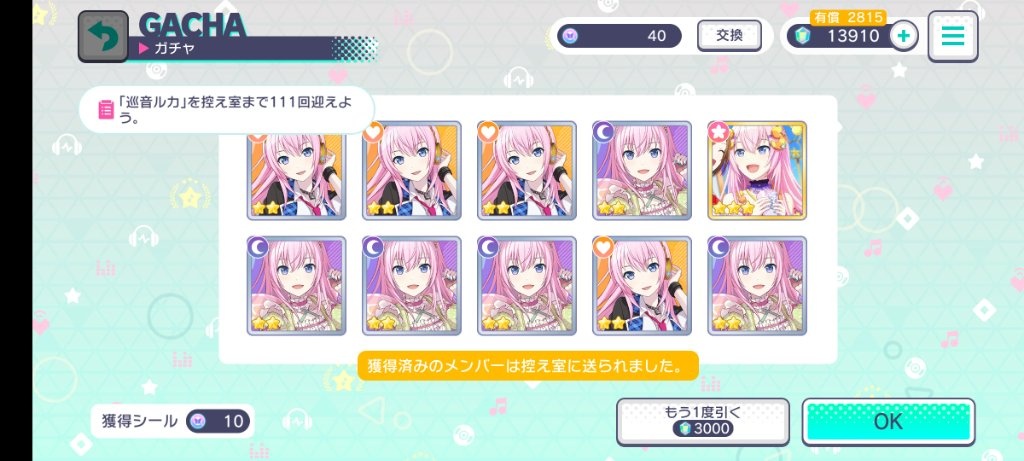
Task: Tap the crystal gem icon beside 13910
Action: pyautogui.click(x=803, y=36)
